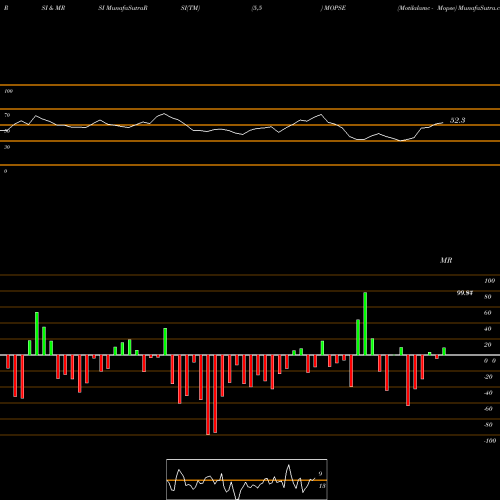Click the MR axis label 100 on right

490,281
